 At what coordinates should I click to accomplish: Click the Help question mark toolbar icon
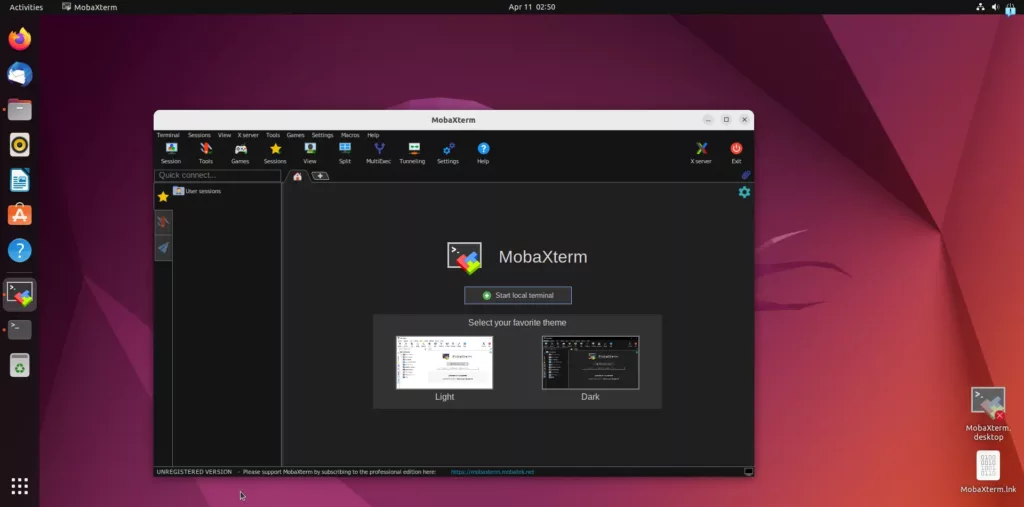(483, 153)
